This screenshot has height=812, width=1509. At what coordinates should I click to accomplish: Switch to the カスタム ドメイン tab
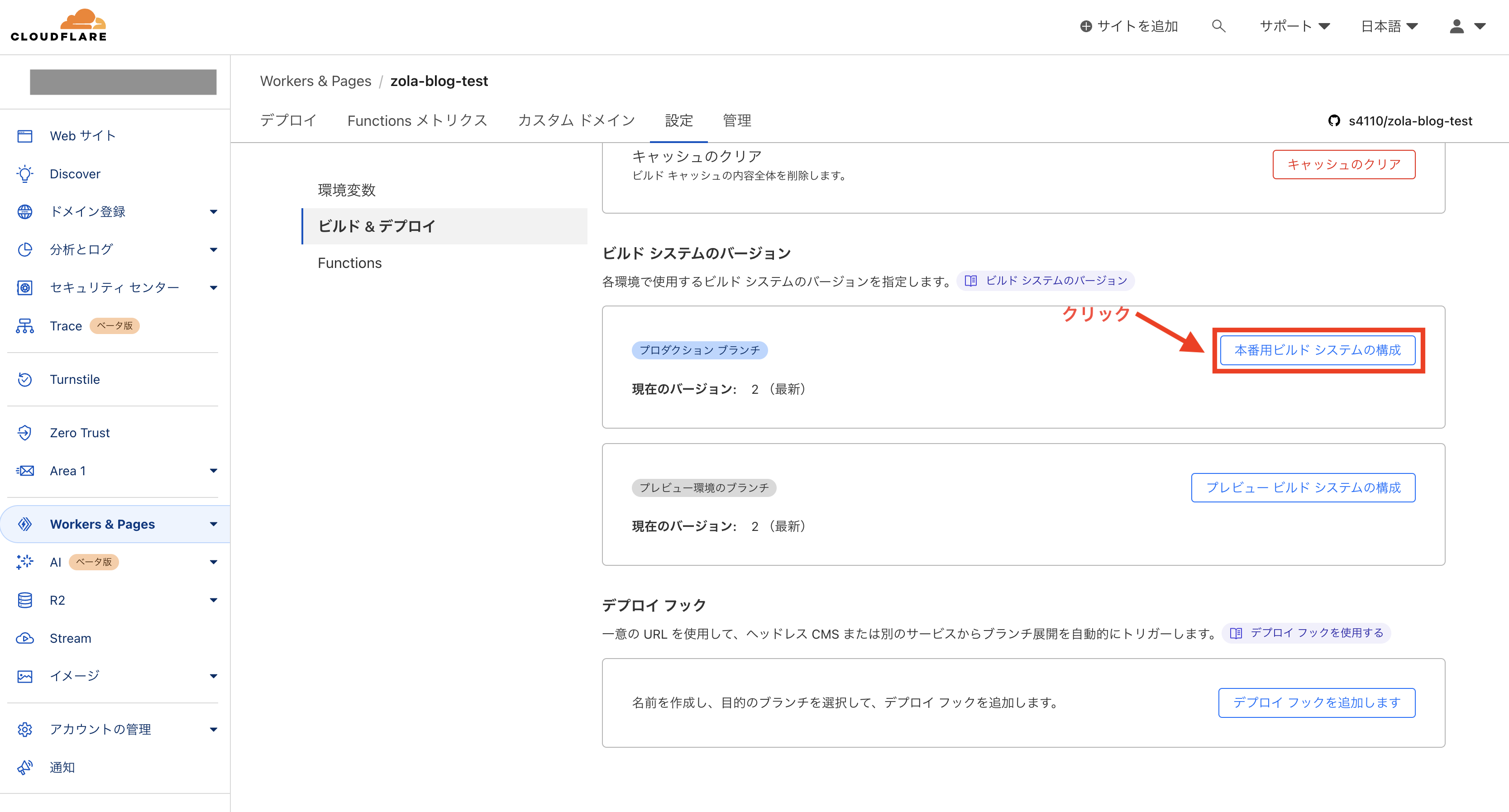[576, 121]
